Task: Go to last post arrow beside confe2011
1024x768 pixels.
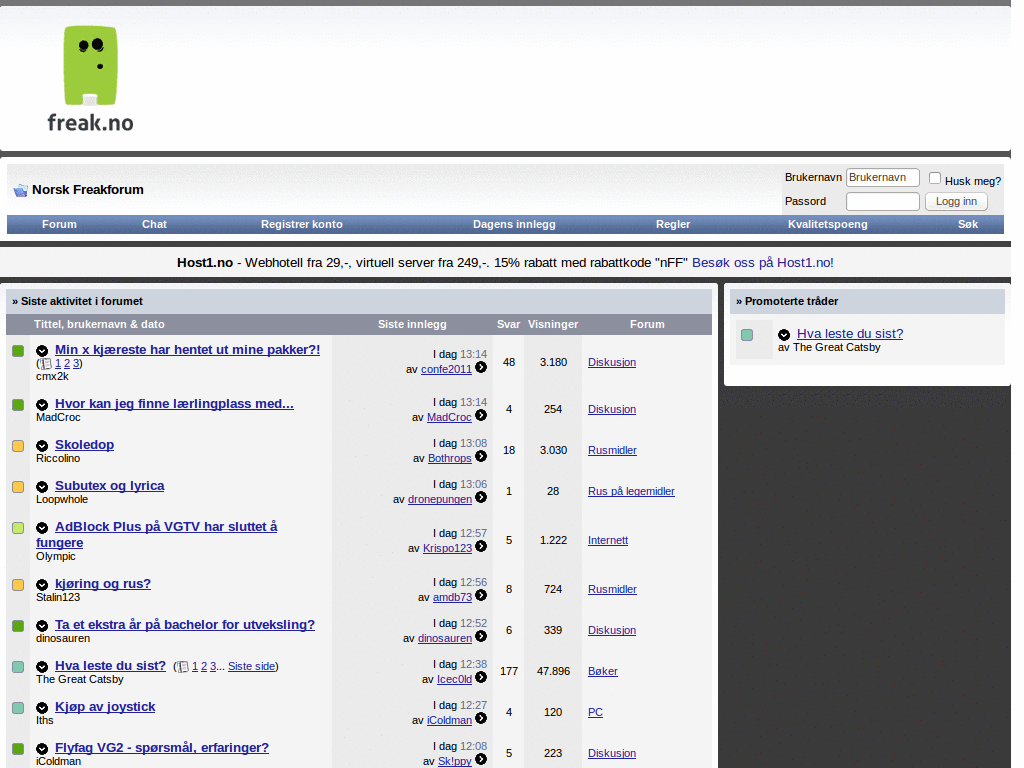Action: pos(481,368)
